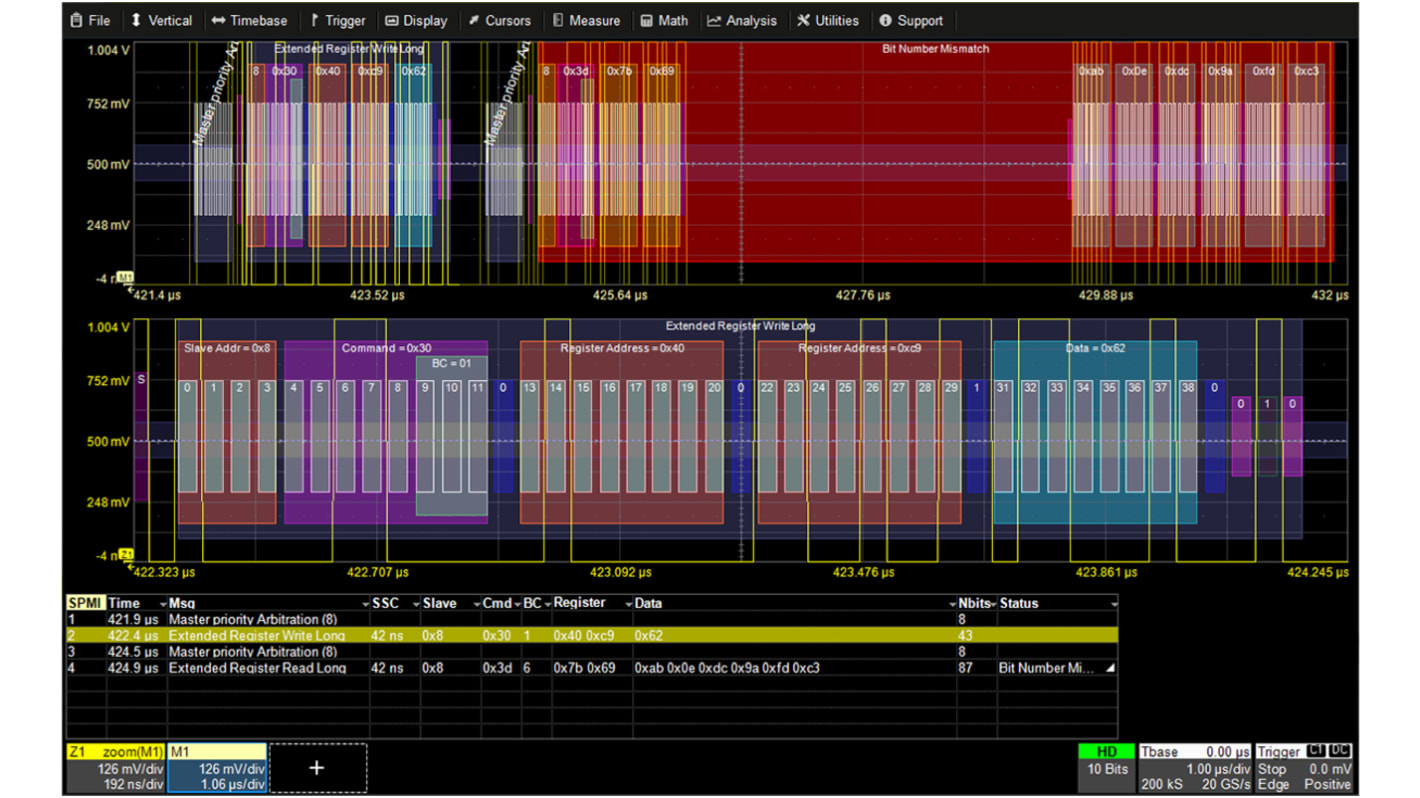Click the 0x7b 0x69 register cell
1420x798 pixels.
pyautogui.click(x=592, y=668)
